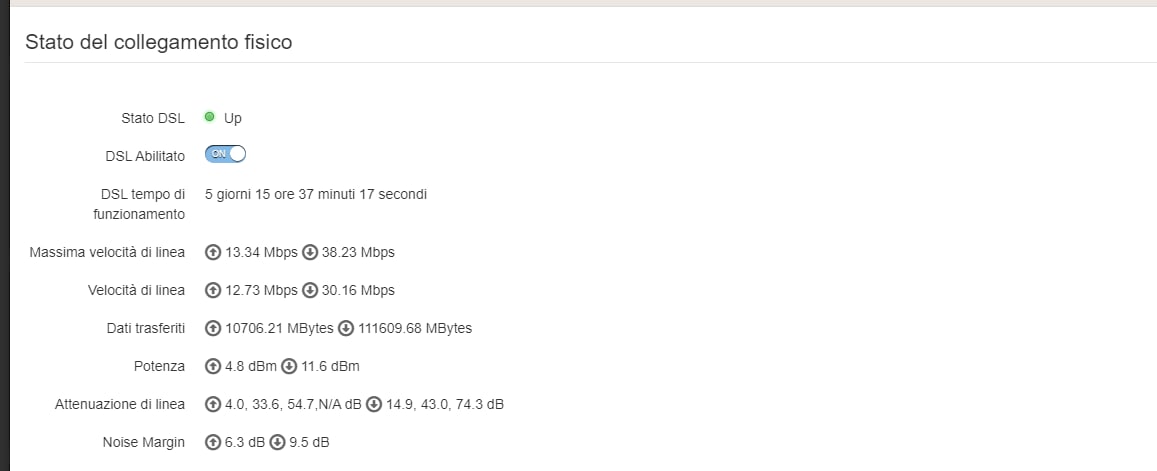The width and height of the screenshot is (1157, 471).
Task: Click download icon beside 11.6 dBm
Action: [289, 366]
